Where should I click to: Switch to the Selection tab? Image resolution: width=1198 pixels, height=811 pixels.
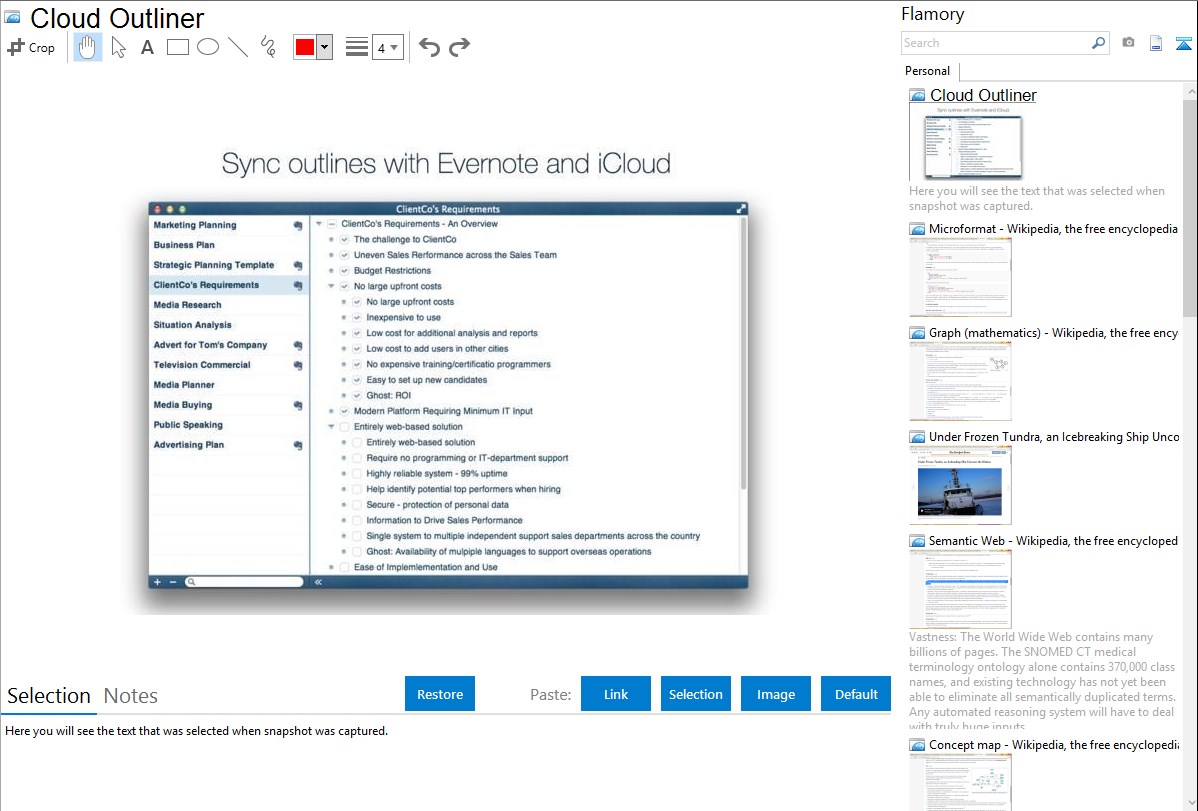click(x=49, y=696)
